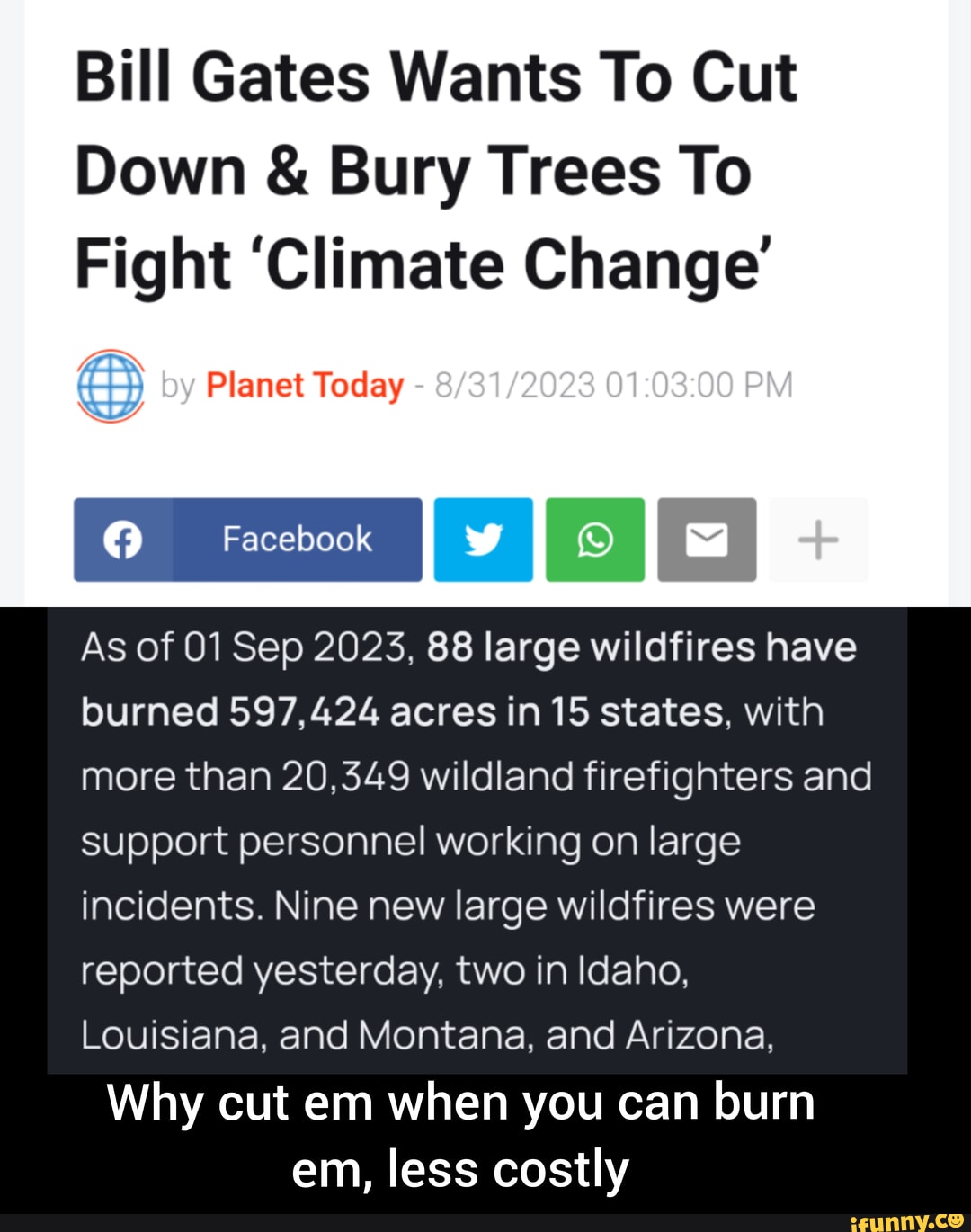Click the word 'by' before Planet Today
971x1232 pixels.
click(177, 386)
